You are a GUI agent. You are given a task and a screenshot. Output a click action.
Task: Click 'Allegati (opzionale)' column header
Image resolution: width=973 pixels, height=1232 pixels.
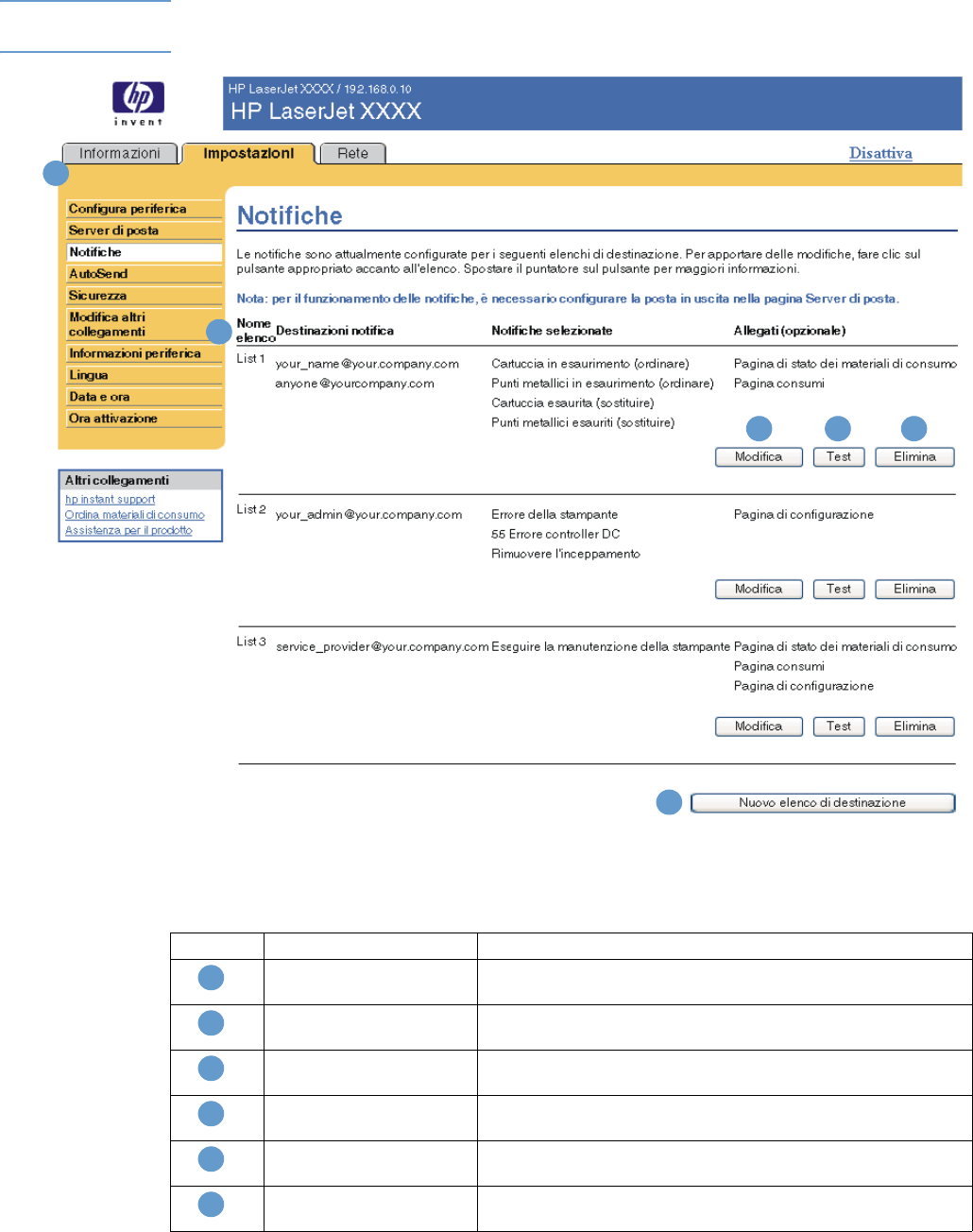tap(790, 331)
